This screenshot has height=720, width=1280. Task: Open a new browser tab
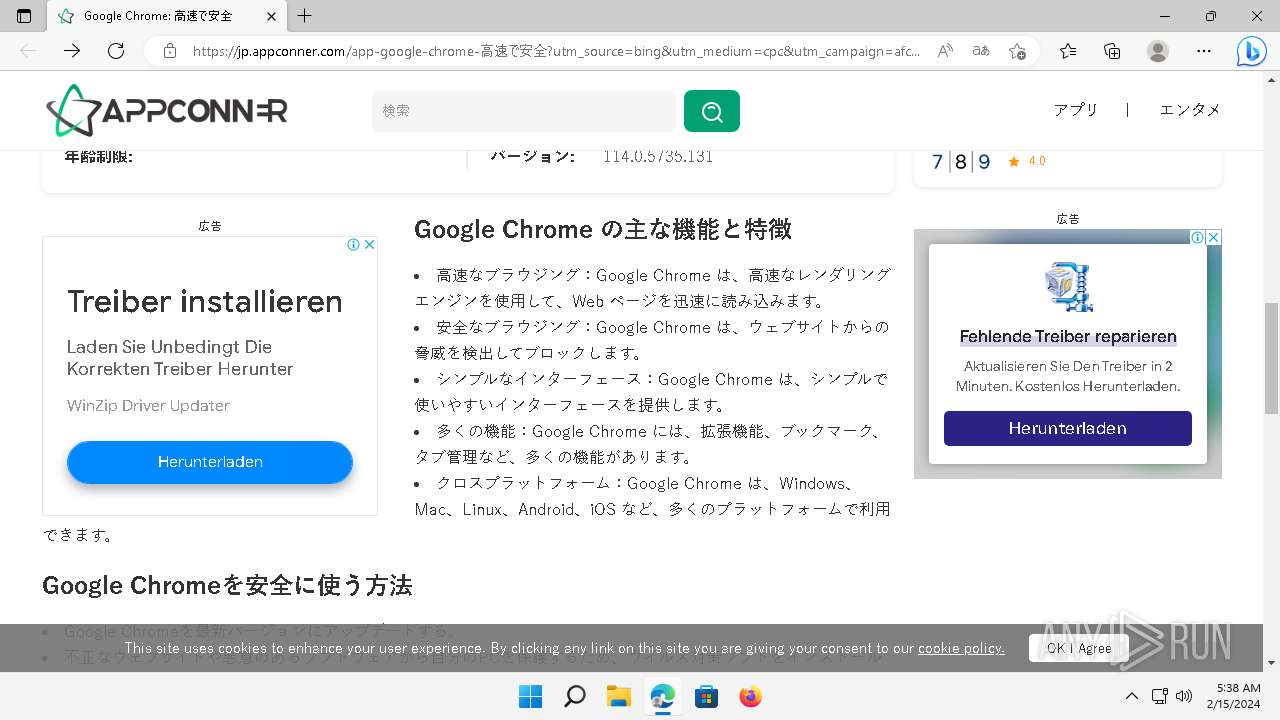click(305, 16)
